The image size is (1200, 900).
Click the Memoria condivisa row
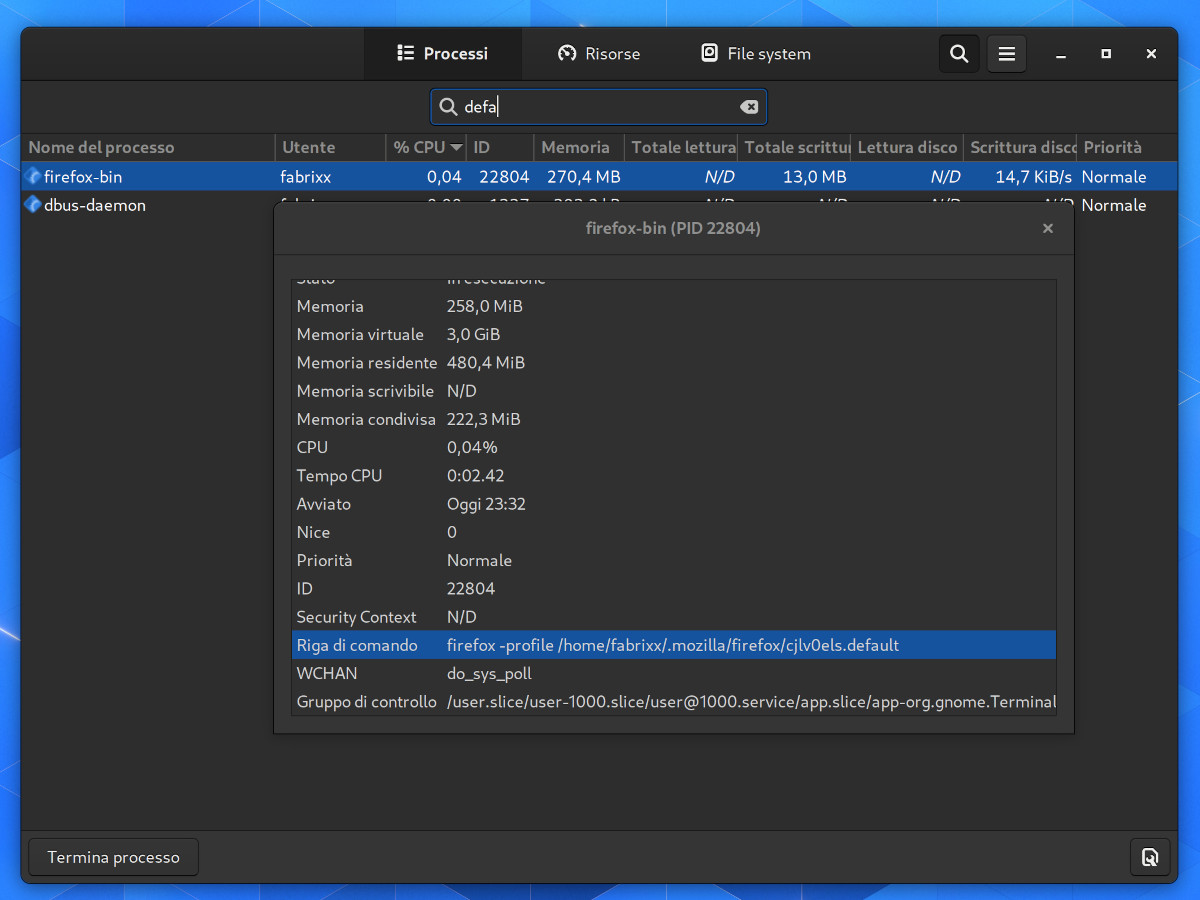pyautogui.click(x=674, y=419)
